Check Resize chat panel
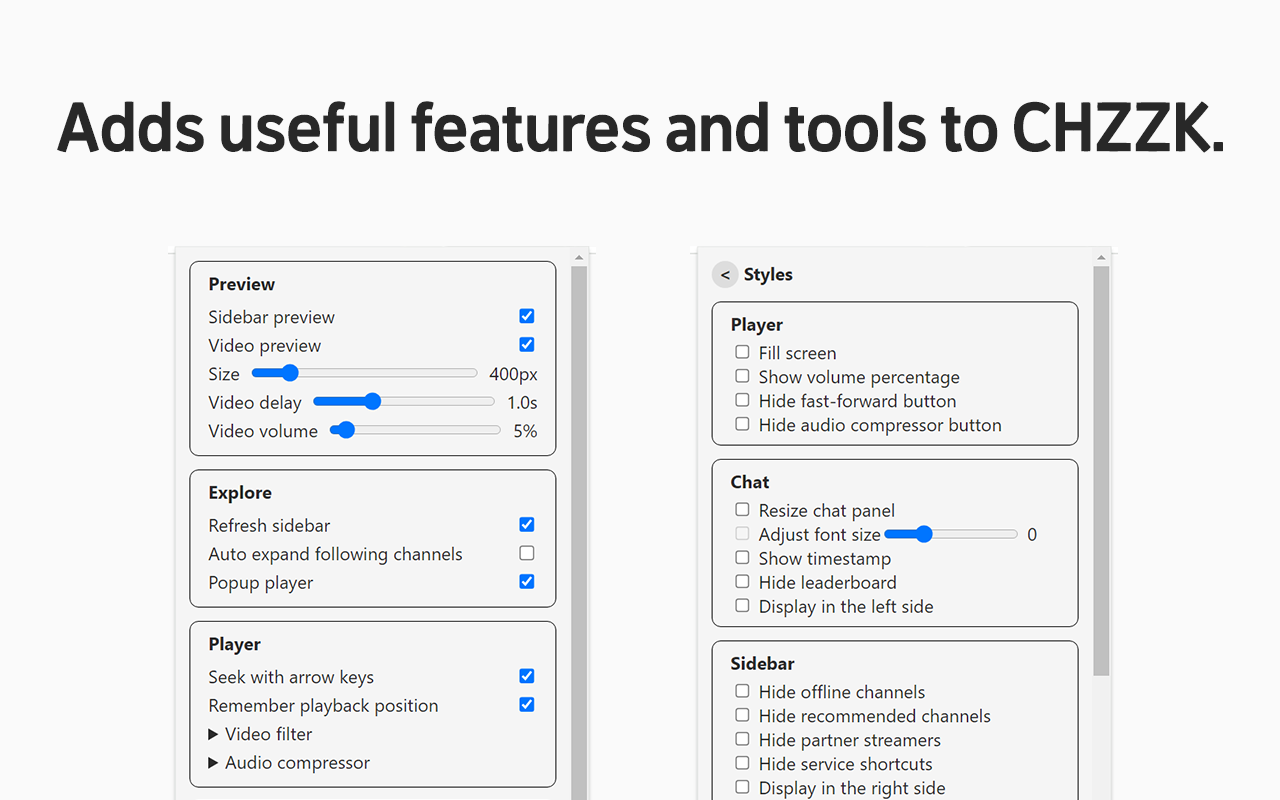This screenshot has width=1280, height=800. [x=742, y=510]
